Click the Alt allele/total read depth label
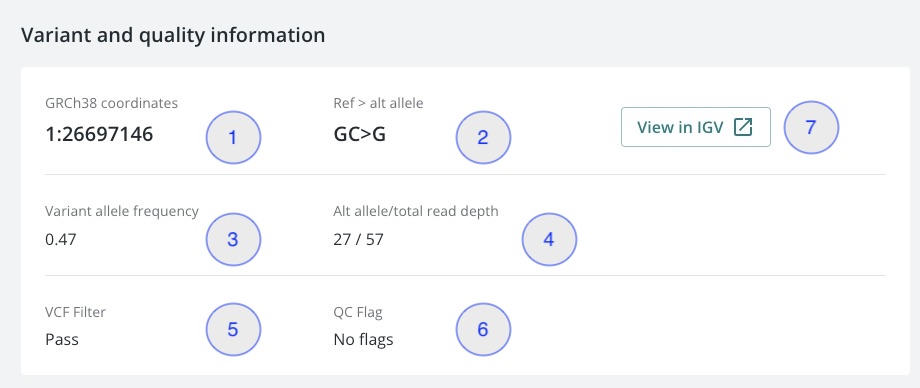The width and height of the screenshot is (920, 388). (x=415, y=211)
